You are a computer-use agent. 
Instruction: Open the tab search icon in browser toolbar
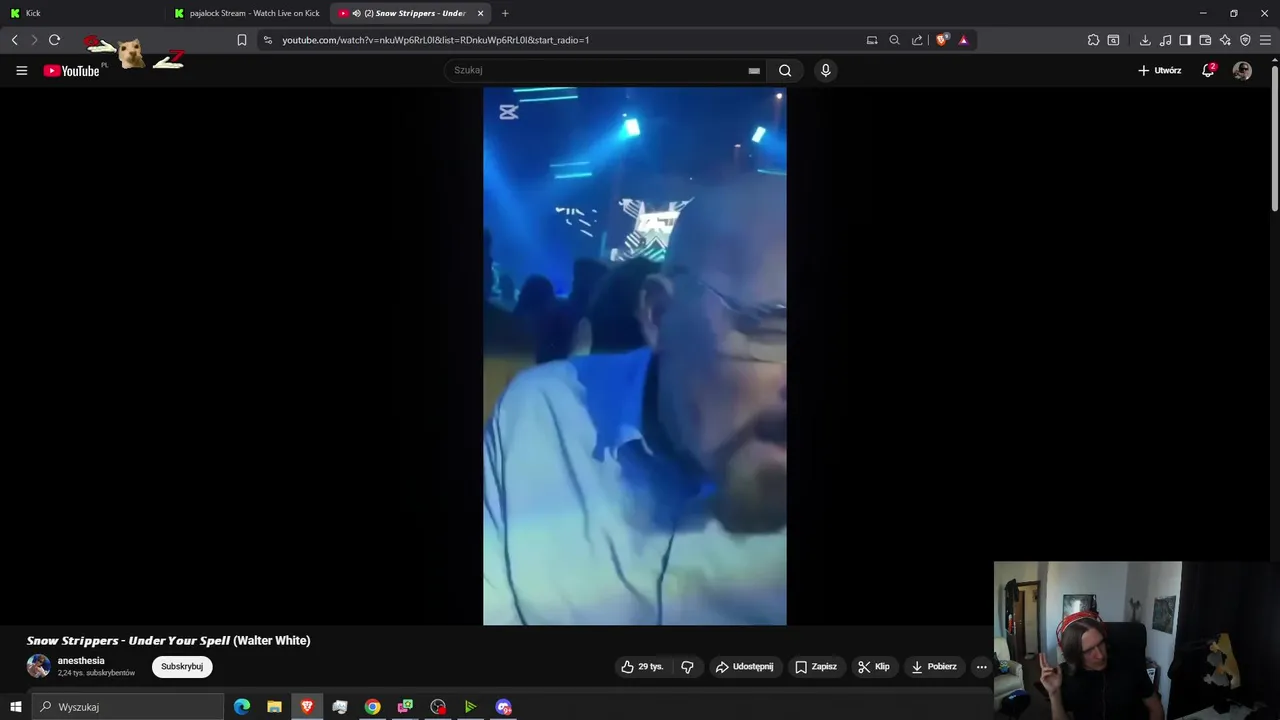tap(1113, 40)
